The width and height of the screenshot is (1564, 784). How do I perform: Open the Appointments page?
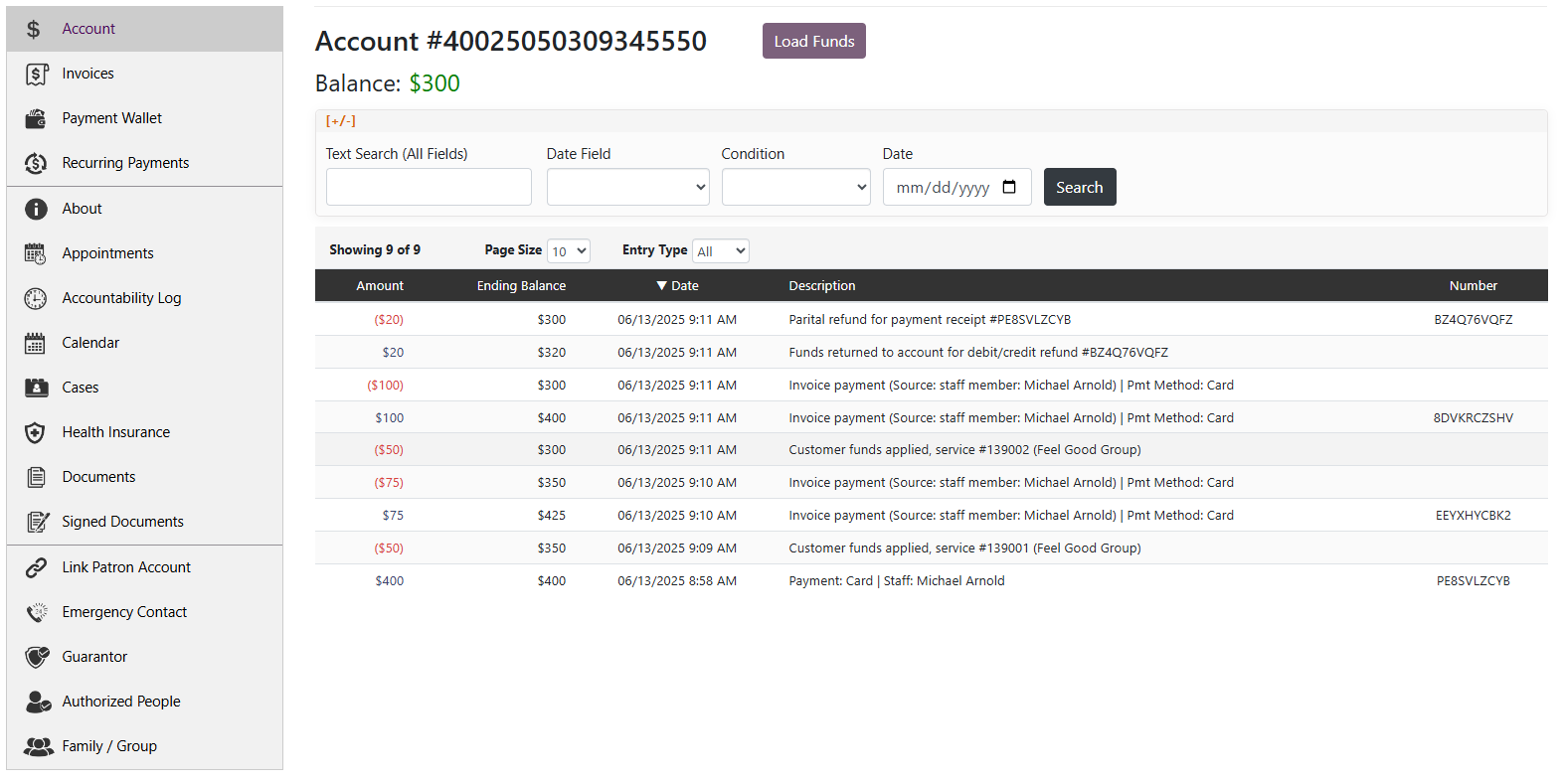144,253
